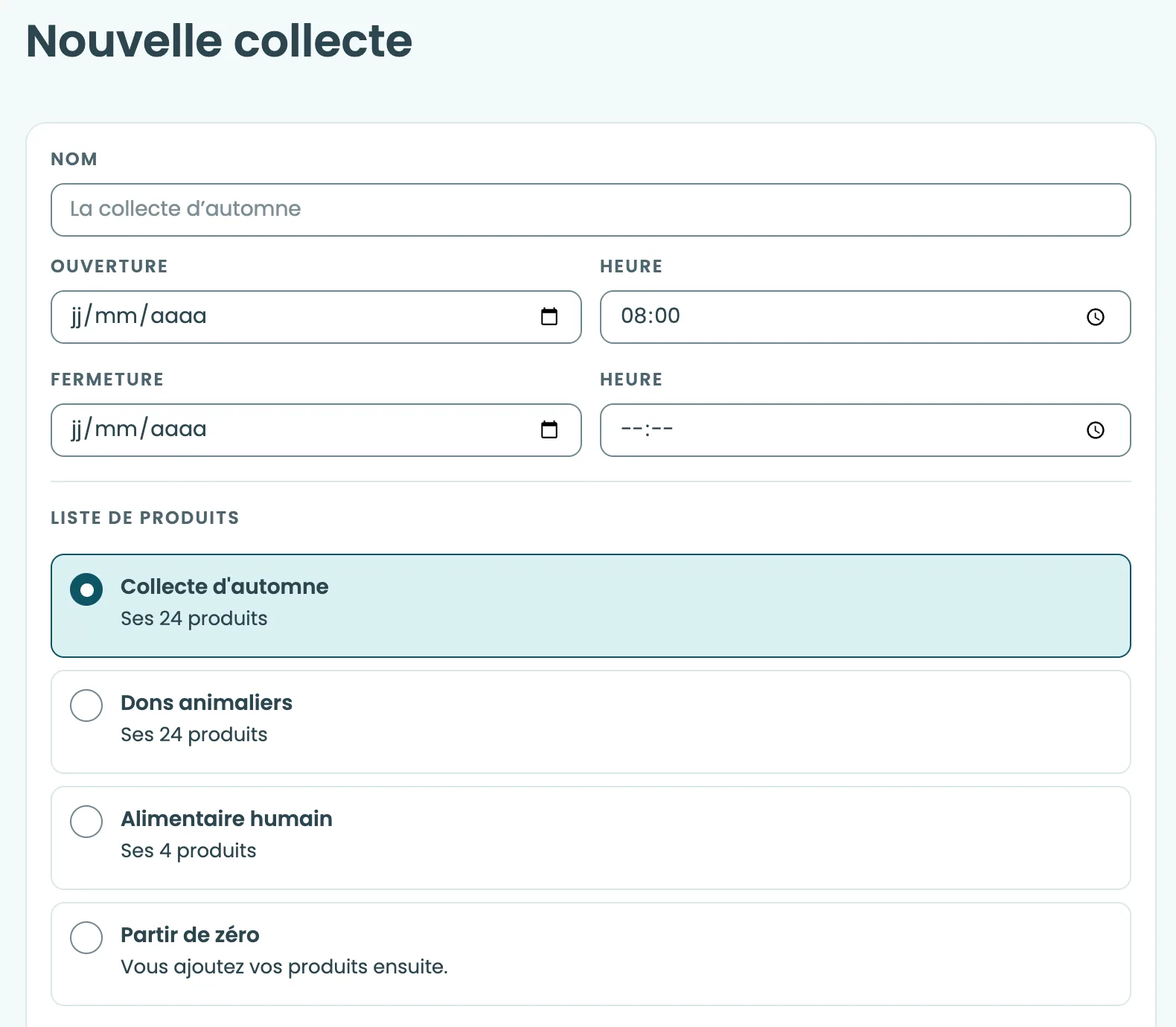Click the 'Collecte d'automne' option title
The width and height of the screenshot is (1176, 1027).
click(224, 586)
